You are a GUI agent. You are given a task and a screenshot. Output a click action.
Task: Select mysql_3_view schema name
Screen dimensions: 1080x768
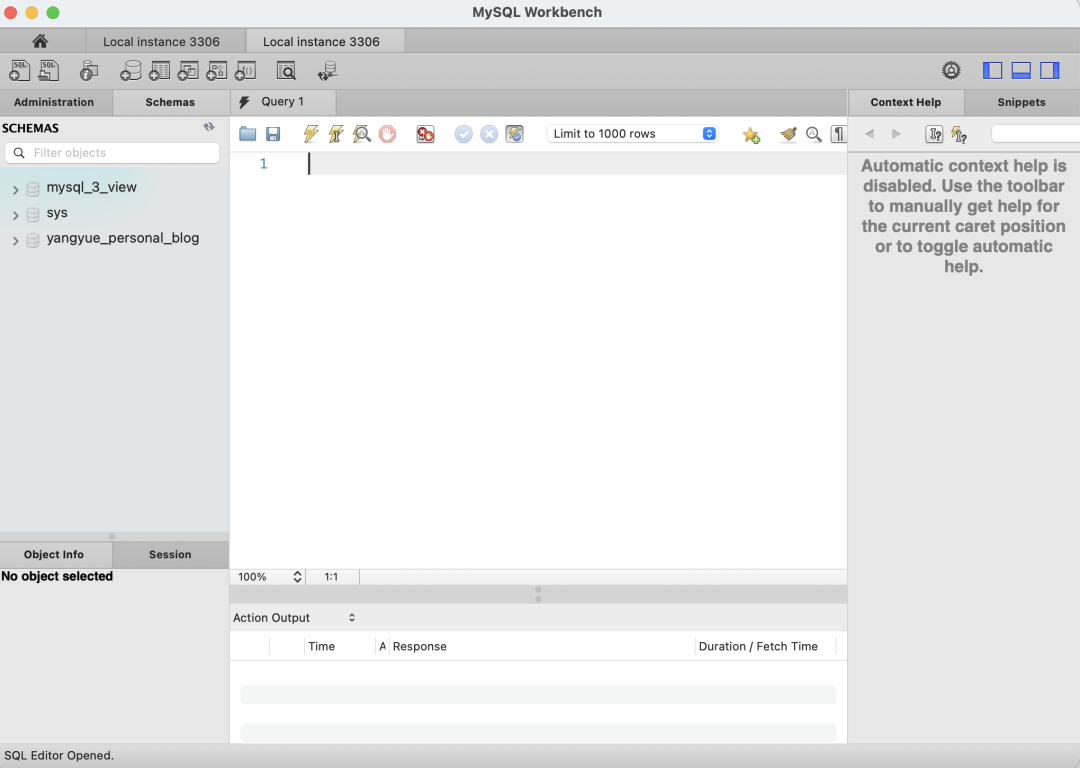tap(92, 187)
